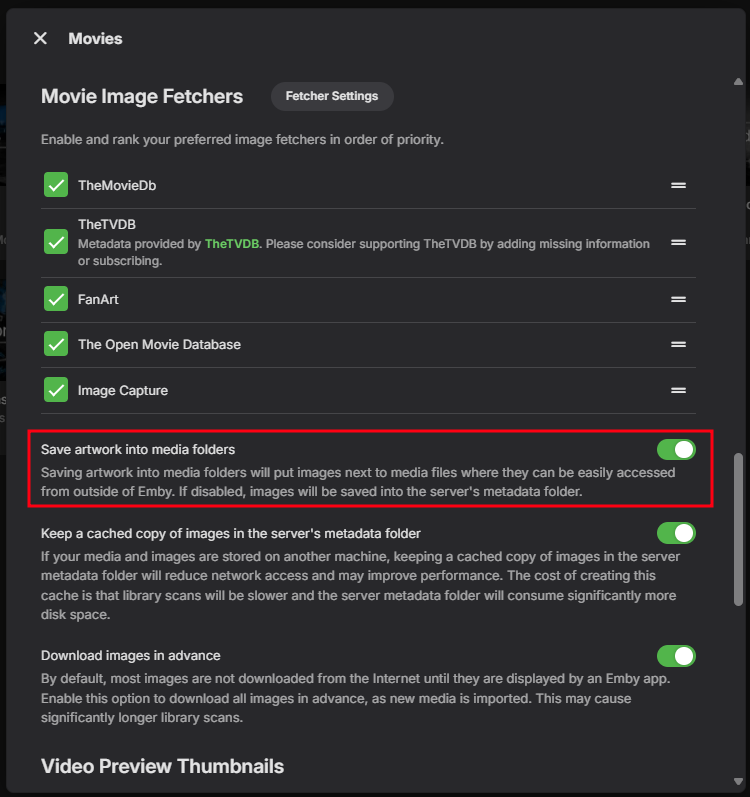Close the Movies dialog with X icon
Viewport: 750px width, 797px height.
click(40, 38)
